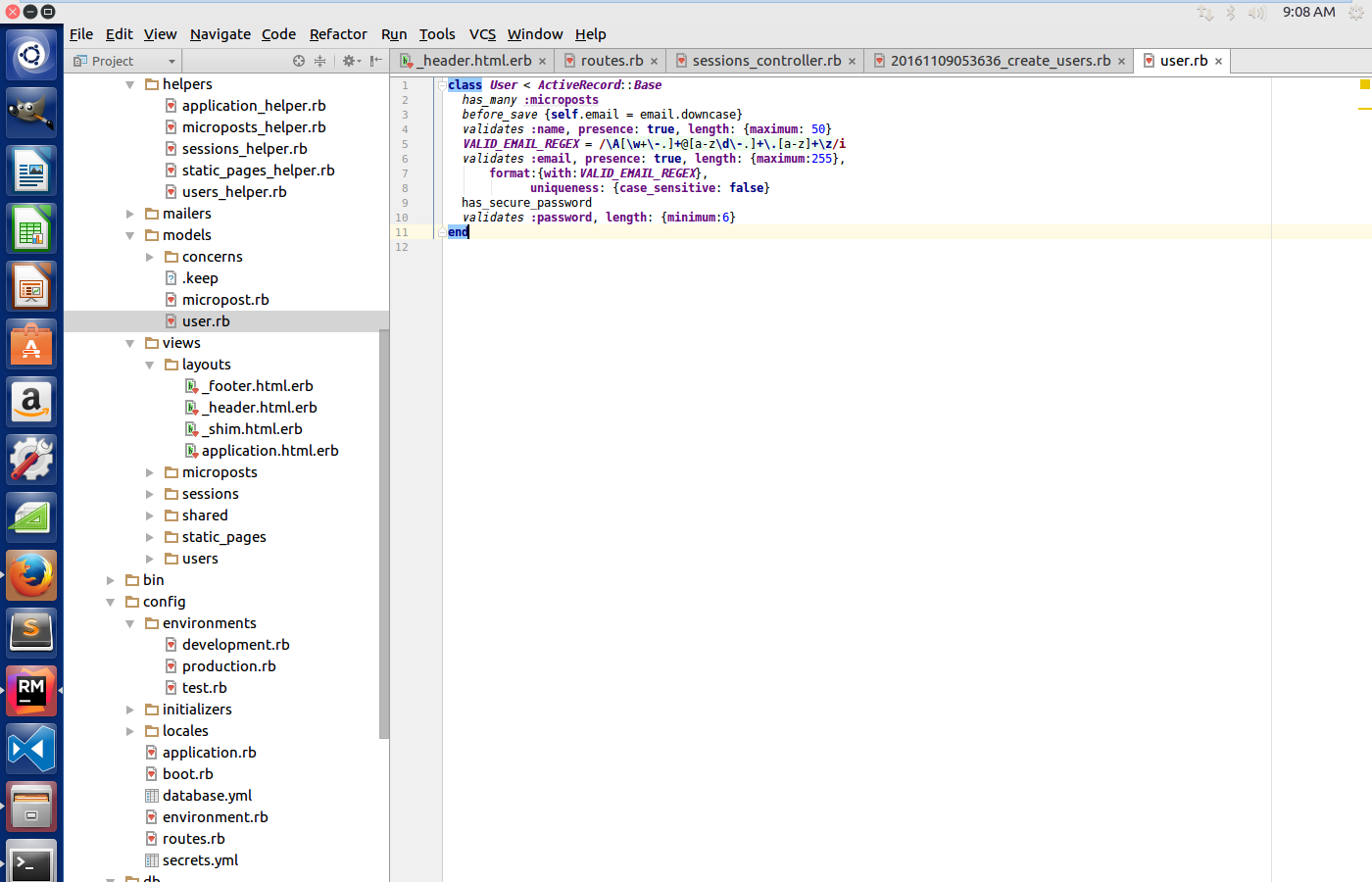Viewport: 1372px width, 882px height.
Task: Select database.yml in config
Action: click(x=207, y=796)
